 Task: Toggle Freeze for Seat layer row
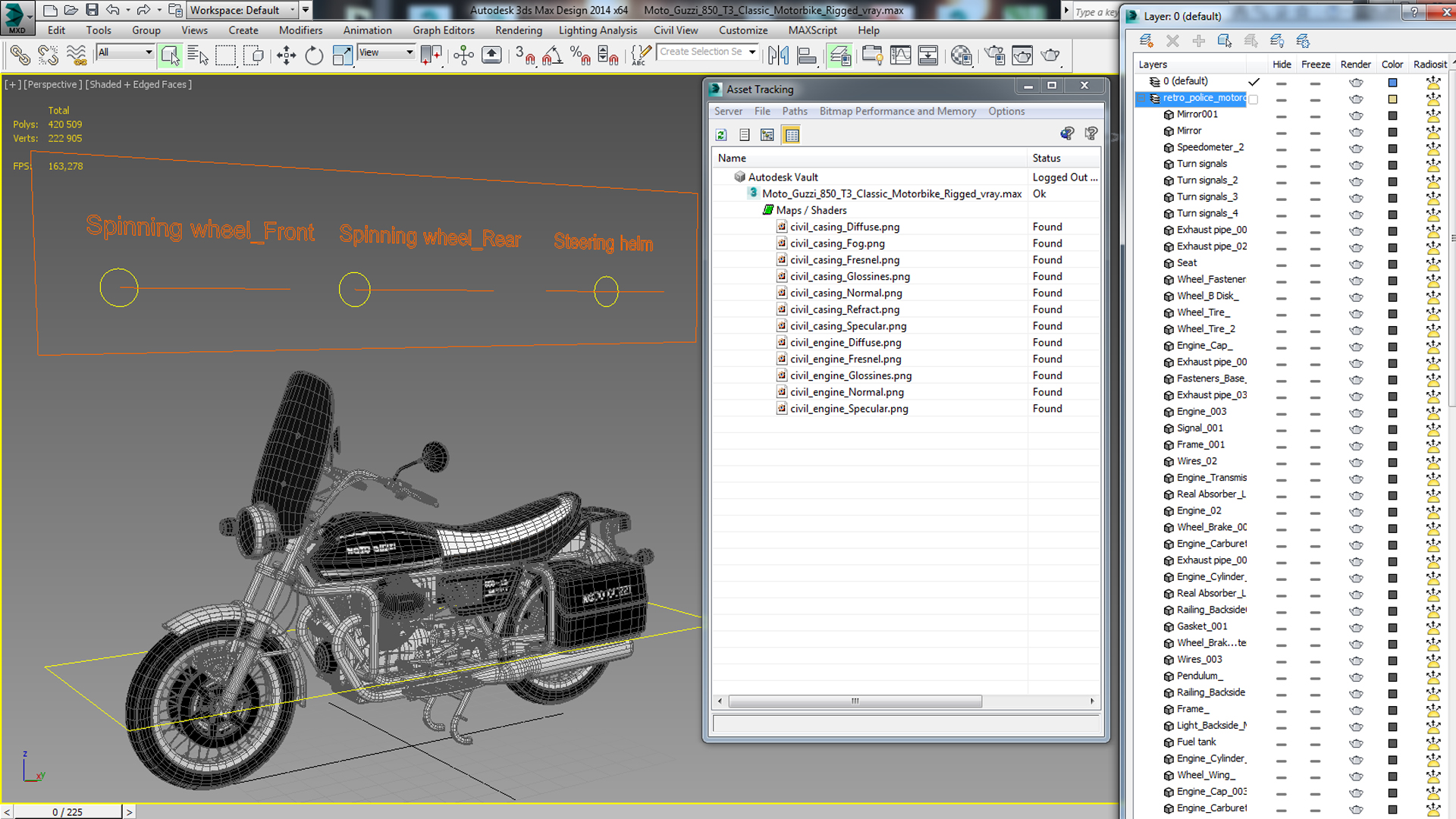pyautogui.click(x=1315, y=265)
